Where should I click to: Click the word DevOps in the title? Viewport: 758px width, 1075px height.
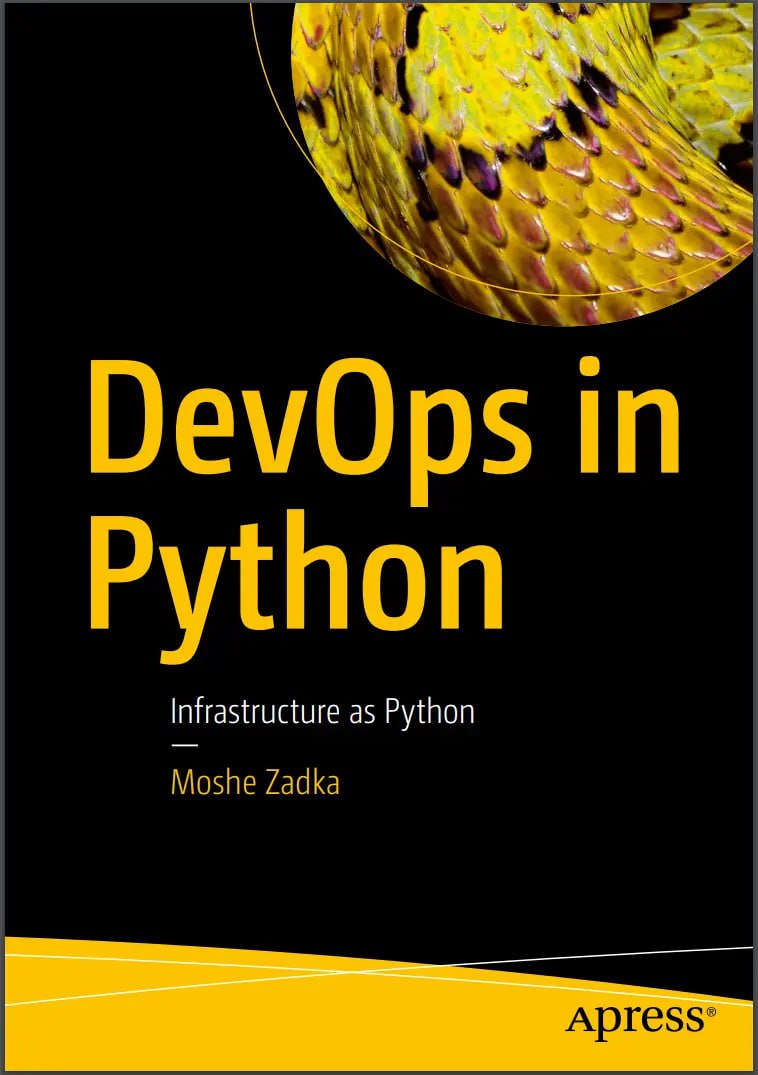tap(310, 413)
